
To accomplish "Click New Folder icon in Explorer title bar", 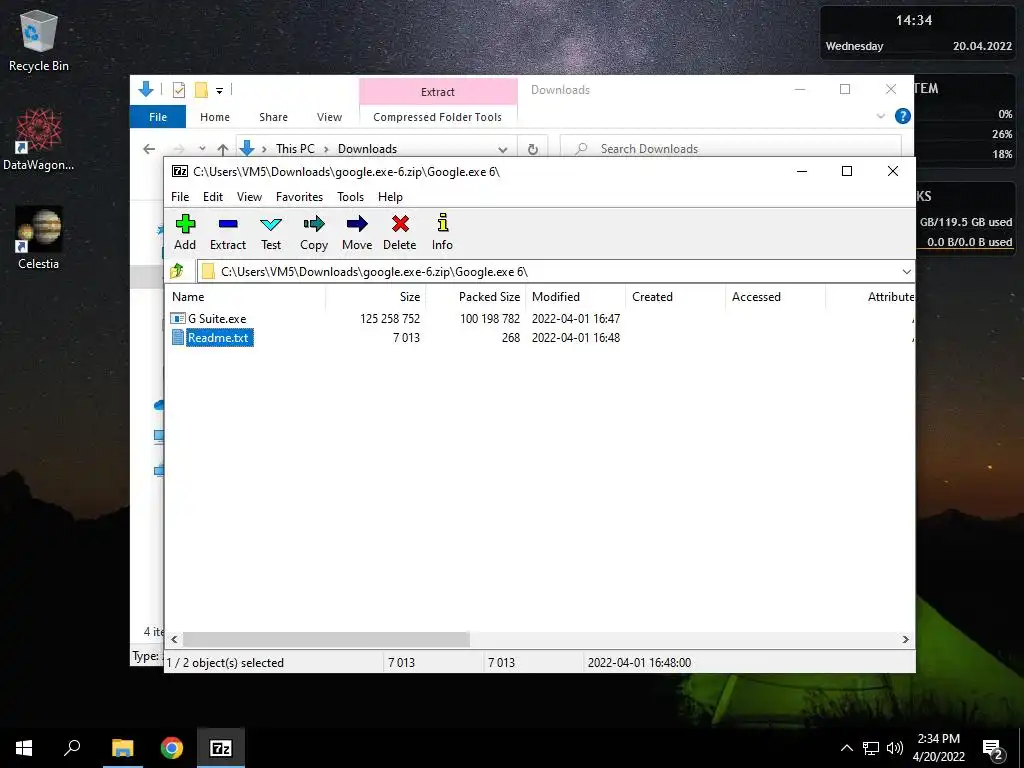I will (201, 89).
